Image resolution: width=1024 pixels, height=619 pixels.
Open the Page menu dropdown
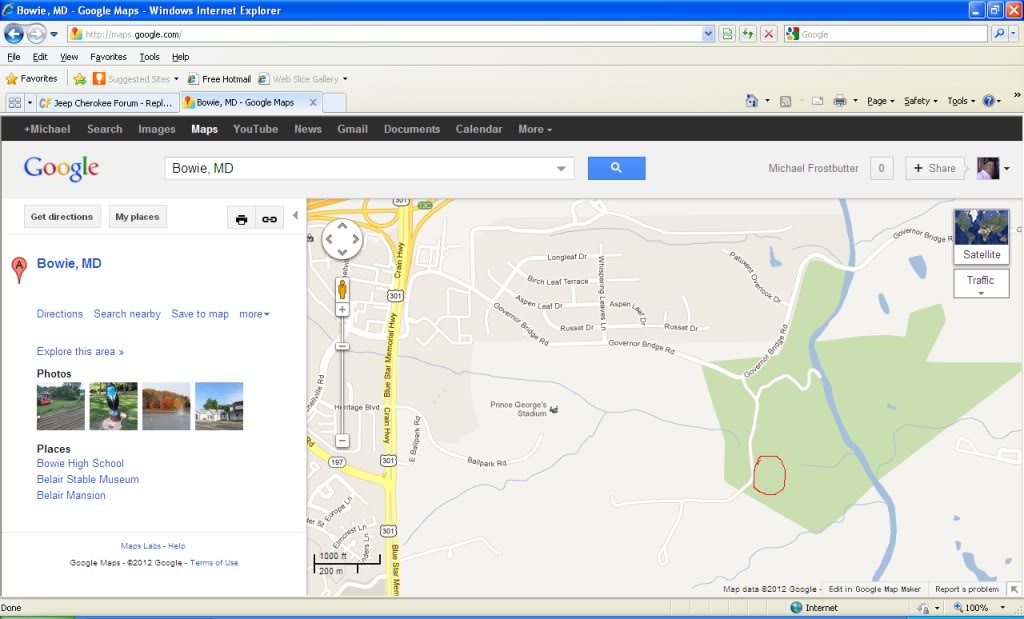[880, 101]
